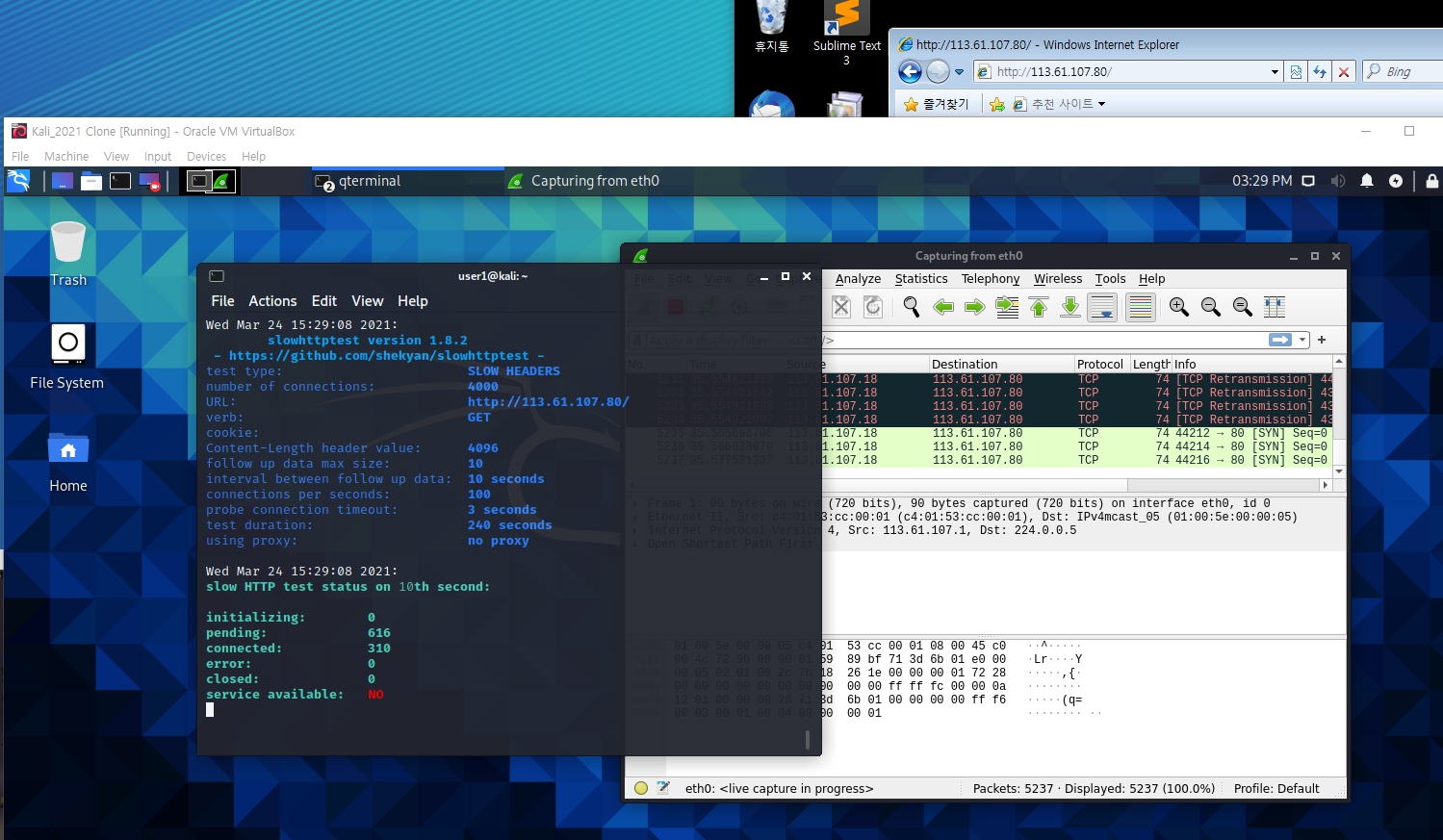Click screen recorder icon in Kali panel
Viewport: 1443px width, 840px height.
(x=149, y=181)
